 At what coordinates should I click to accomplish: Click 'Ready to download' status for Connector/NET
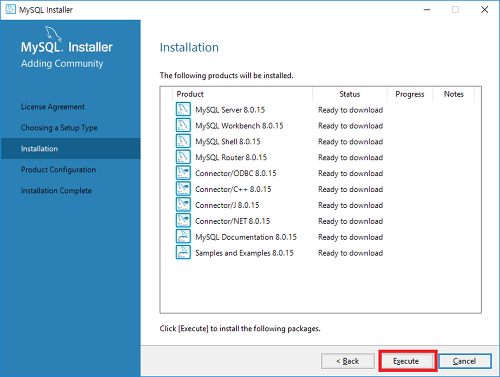[350, 221]
